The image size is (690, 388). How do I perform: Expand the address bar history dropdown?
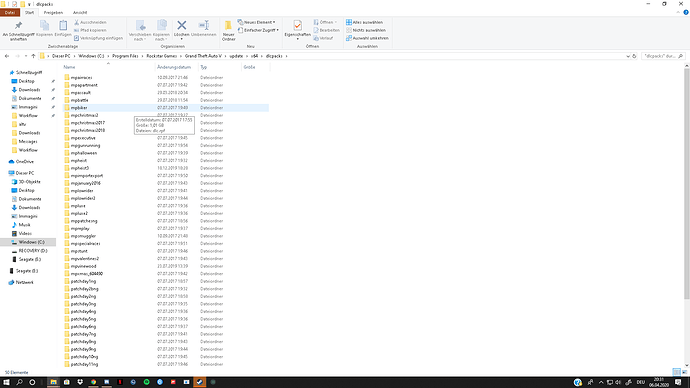[628, 56]
